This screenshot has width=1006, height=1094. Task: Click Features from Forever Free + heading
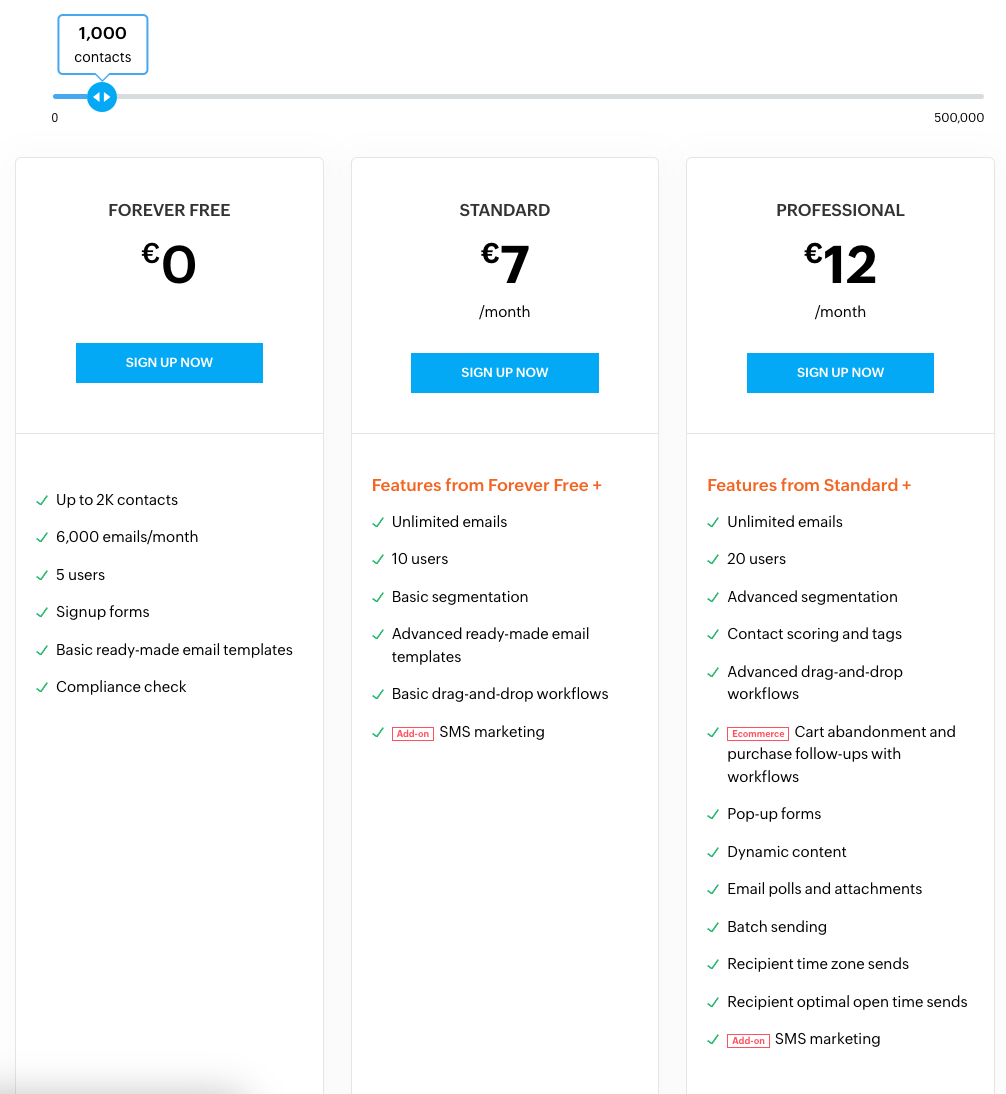click(486, 485)
